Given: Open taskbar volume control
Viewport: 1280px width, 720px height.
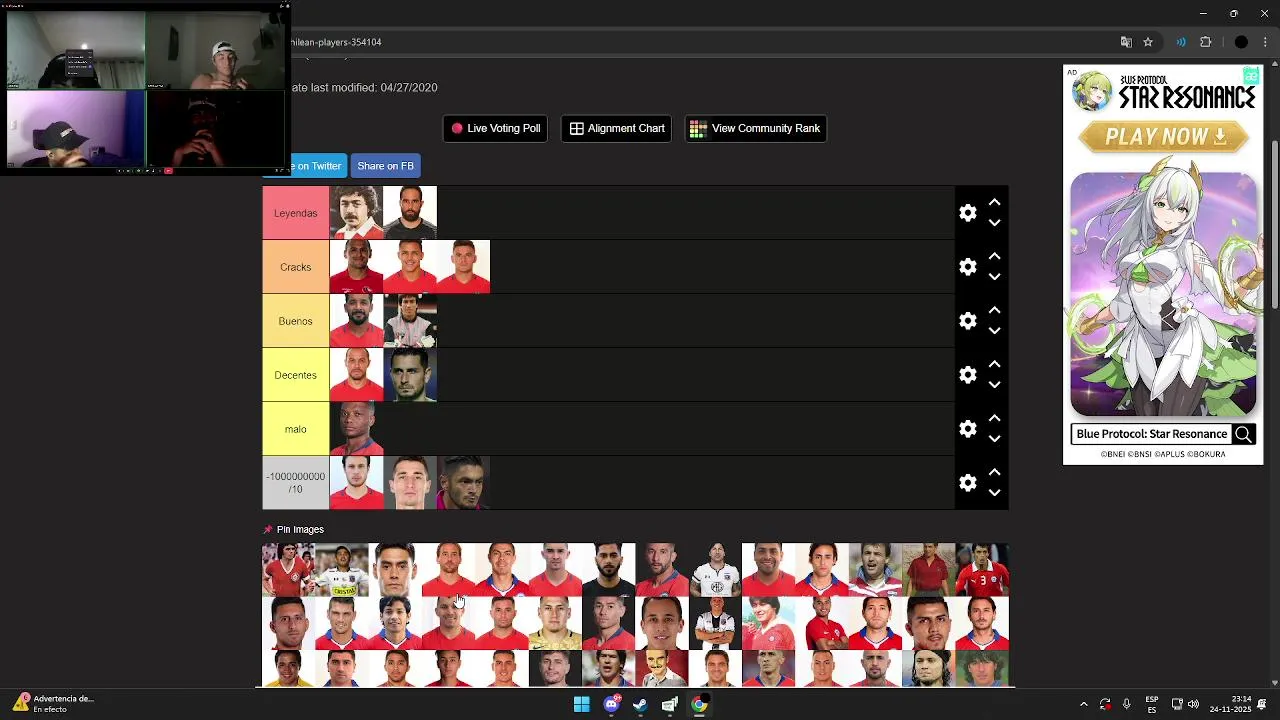Looking at the screenshot, I should [1193, 704].
